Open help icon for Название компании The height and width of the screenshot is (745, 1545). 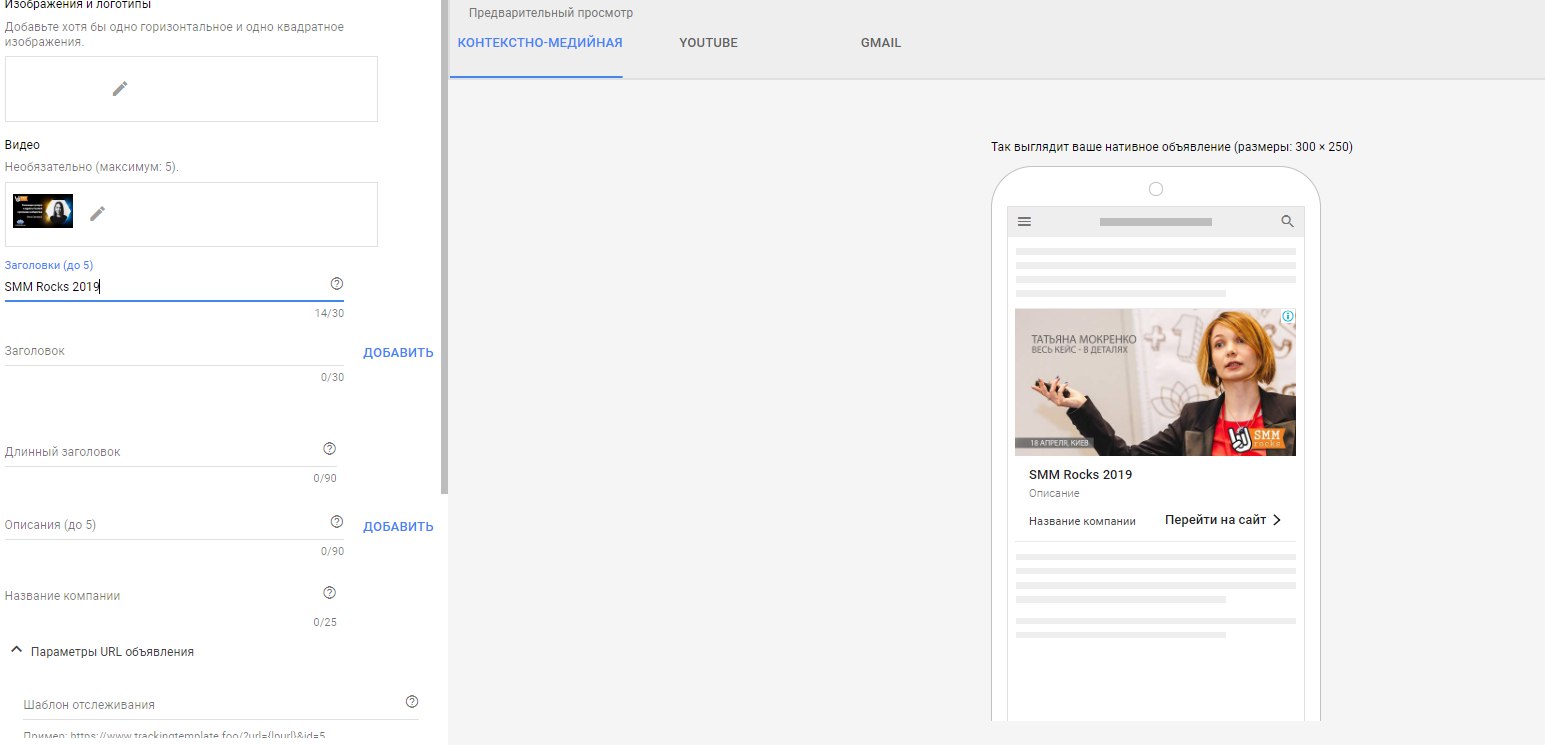pyautogui.click(x=330, y=592)
